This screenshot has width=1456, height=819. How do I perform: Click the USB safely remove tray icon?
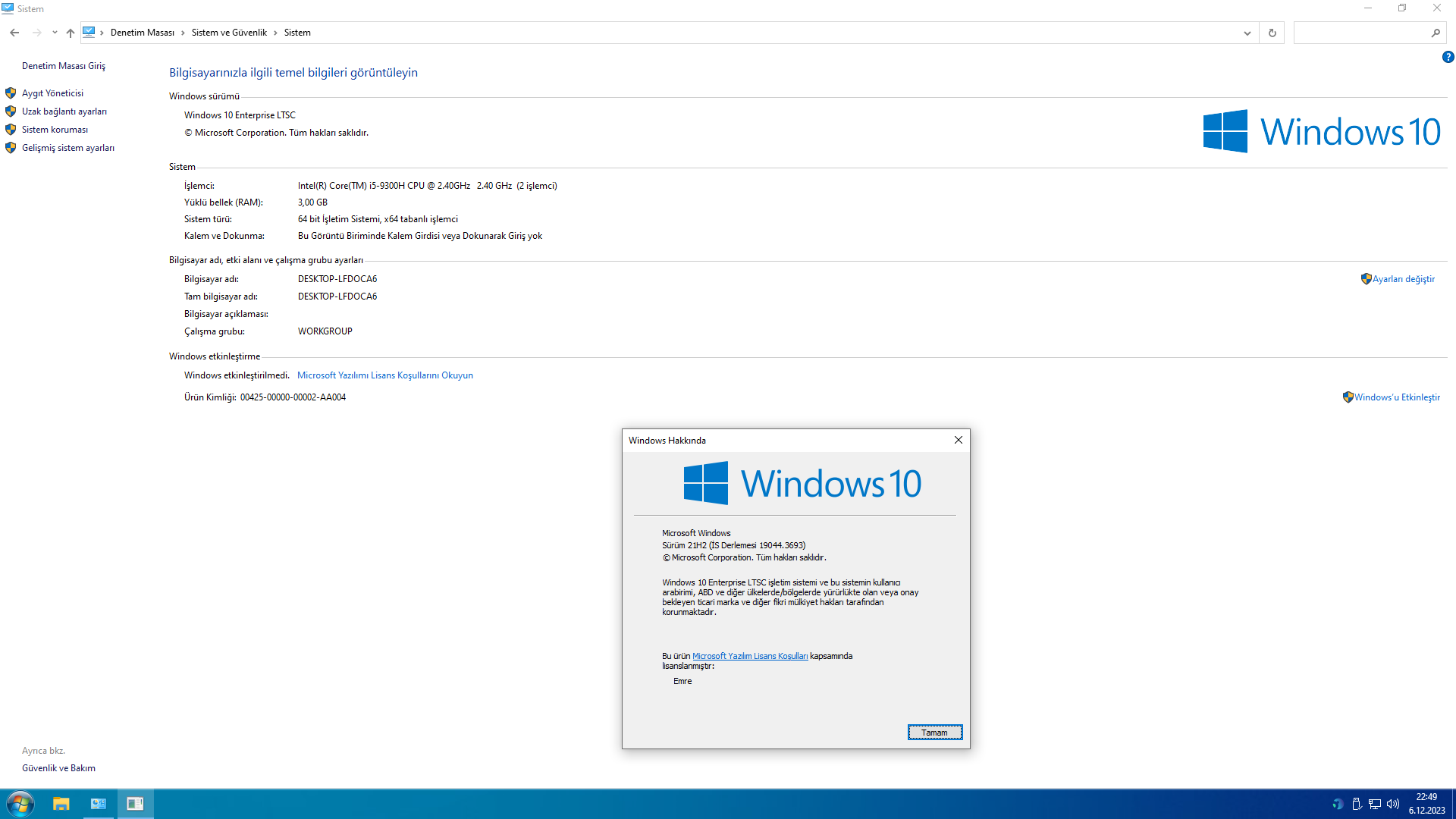pyautogui.click(x=1357, y=804)
